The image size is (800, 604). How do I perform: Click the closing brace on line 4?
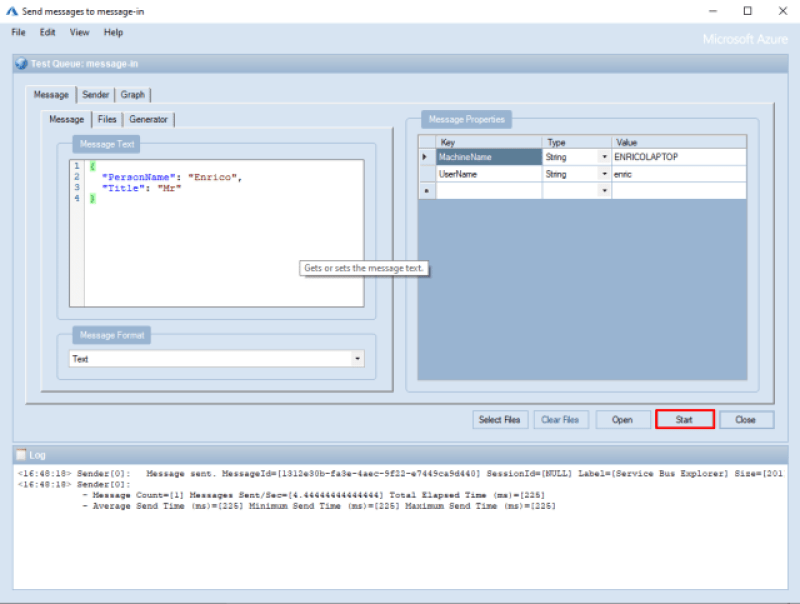pos(92,198)
